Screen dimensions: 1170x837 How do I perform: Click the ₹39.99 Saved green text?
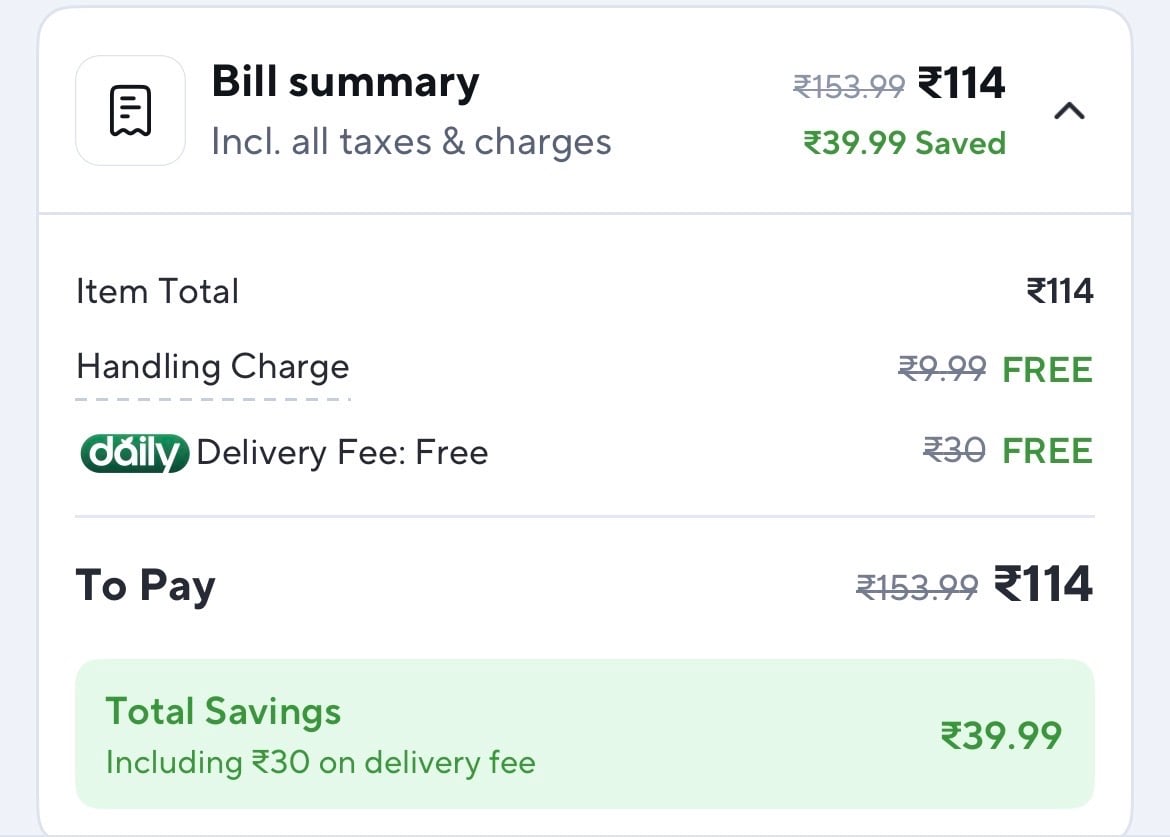click(x=904, y=143)
